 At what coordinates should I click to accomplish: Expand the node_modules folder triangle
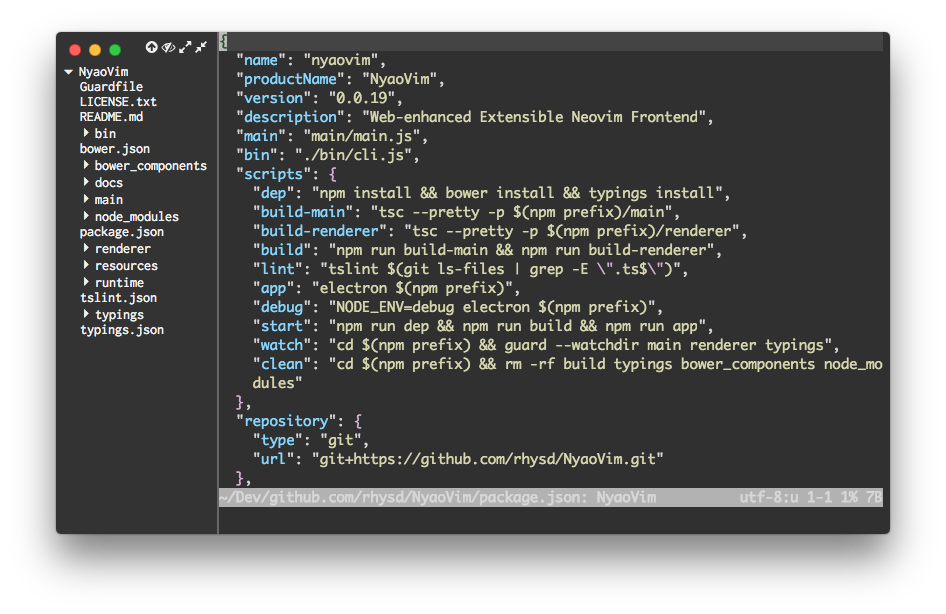pyautogui.click(x=86, y=215)
